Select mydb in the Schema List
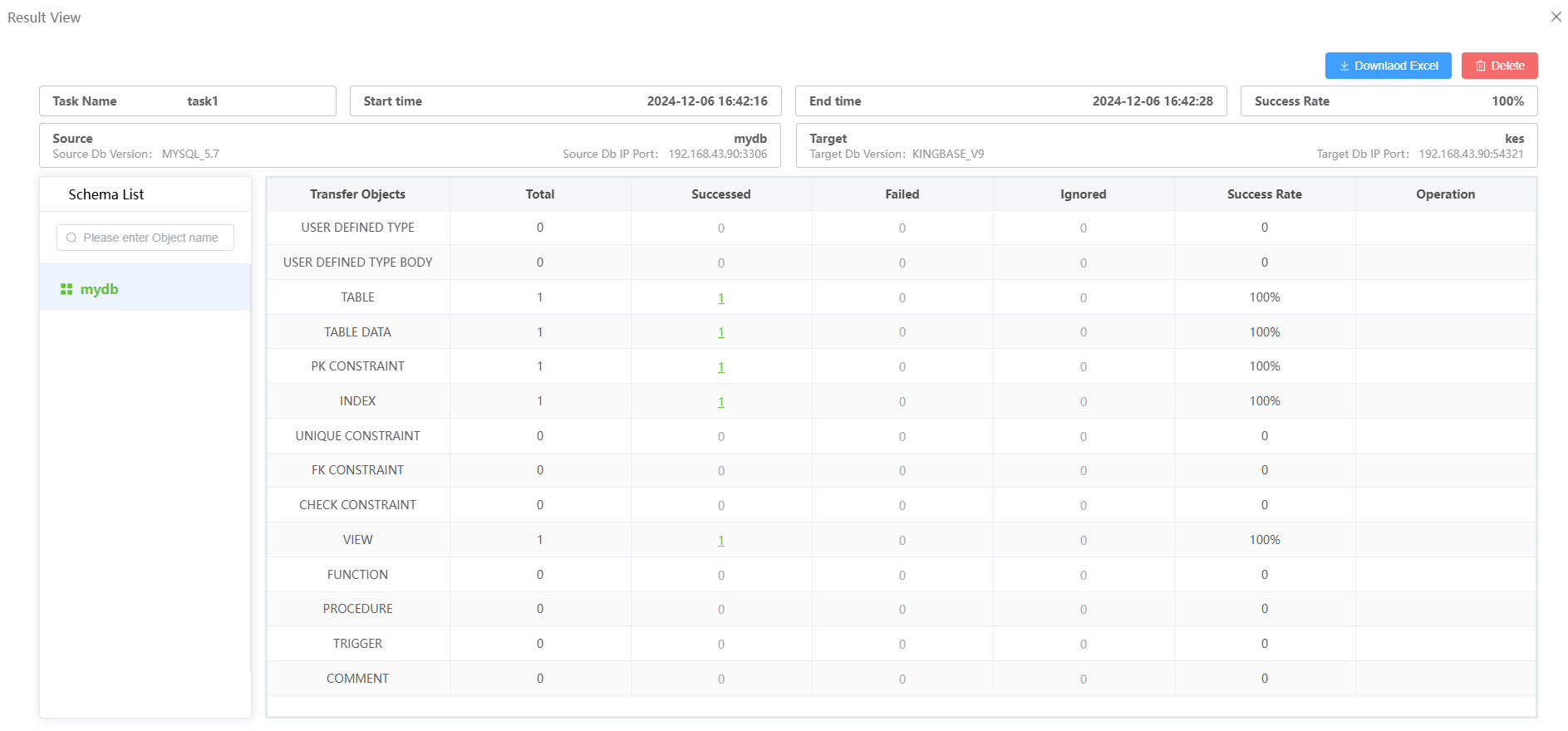The image size is (1568, 731). point(100,289)
